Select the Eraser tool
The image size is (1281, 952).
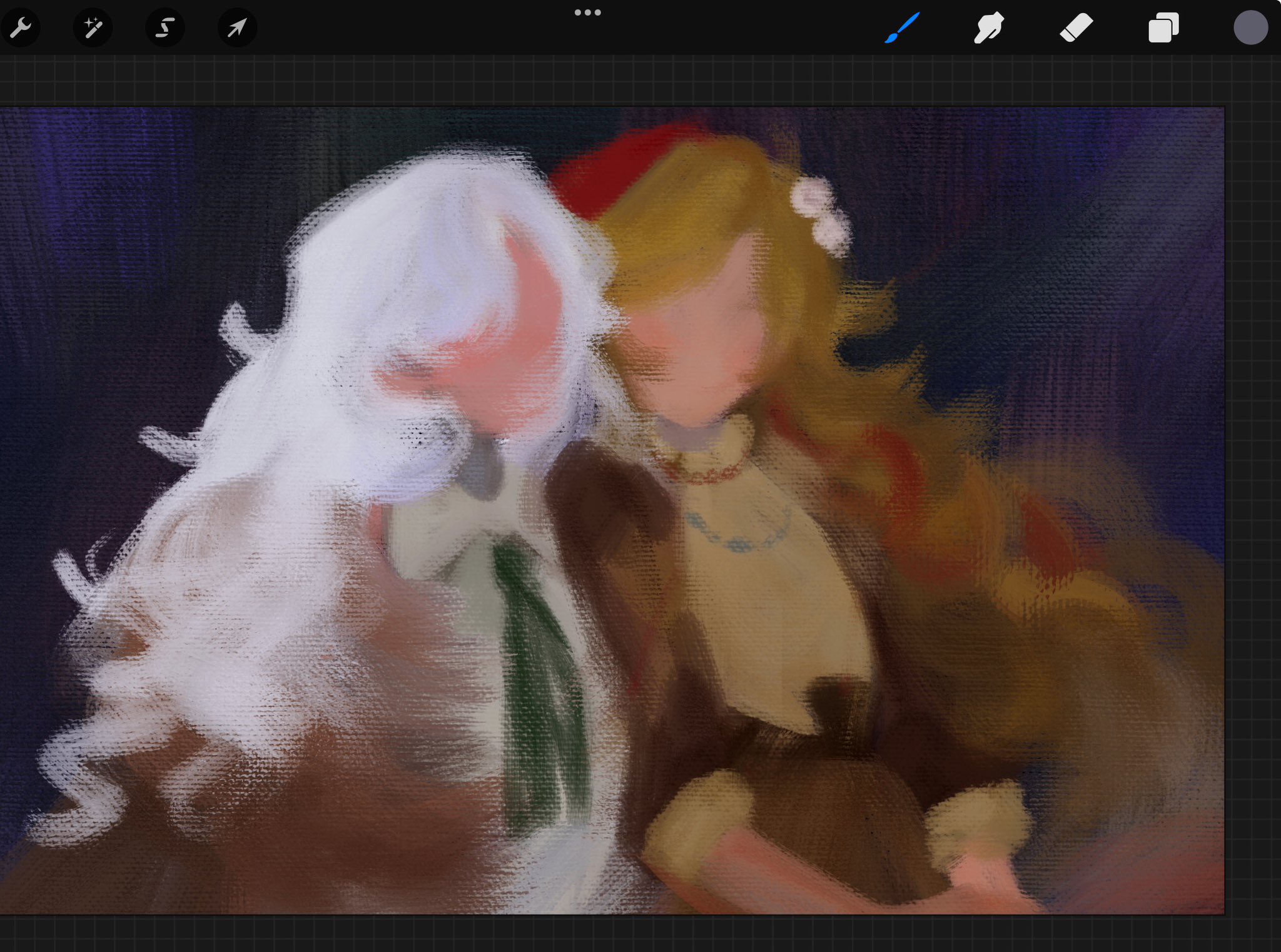pos(1076,28)
